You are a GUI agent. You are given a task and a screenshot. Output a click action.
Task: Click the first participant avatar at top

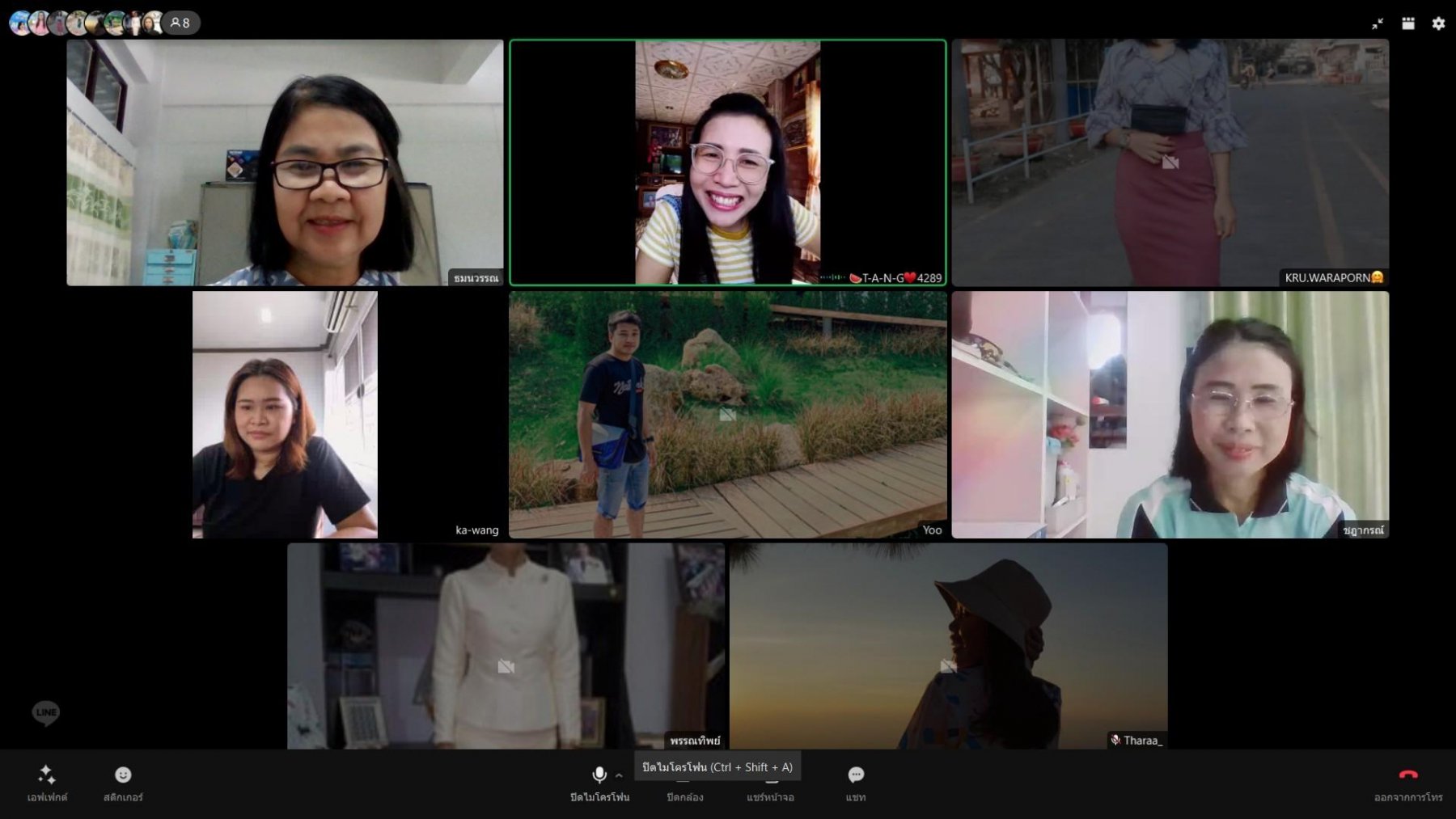(x=19, y=23)
